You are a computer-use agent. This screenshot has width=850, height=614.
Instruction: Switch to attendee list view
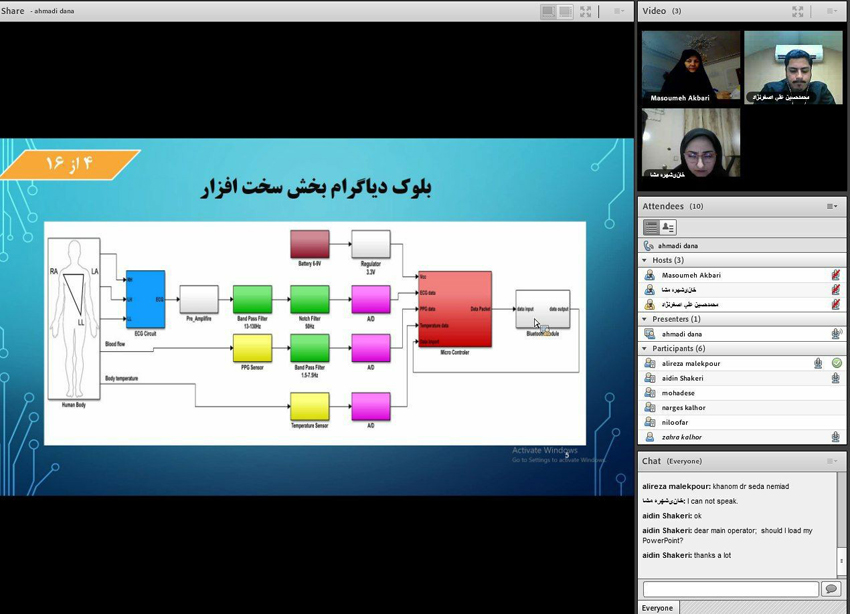(651, 228)
